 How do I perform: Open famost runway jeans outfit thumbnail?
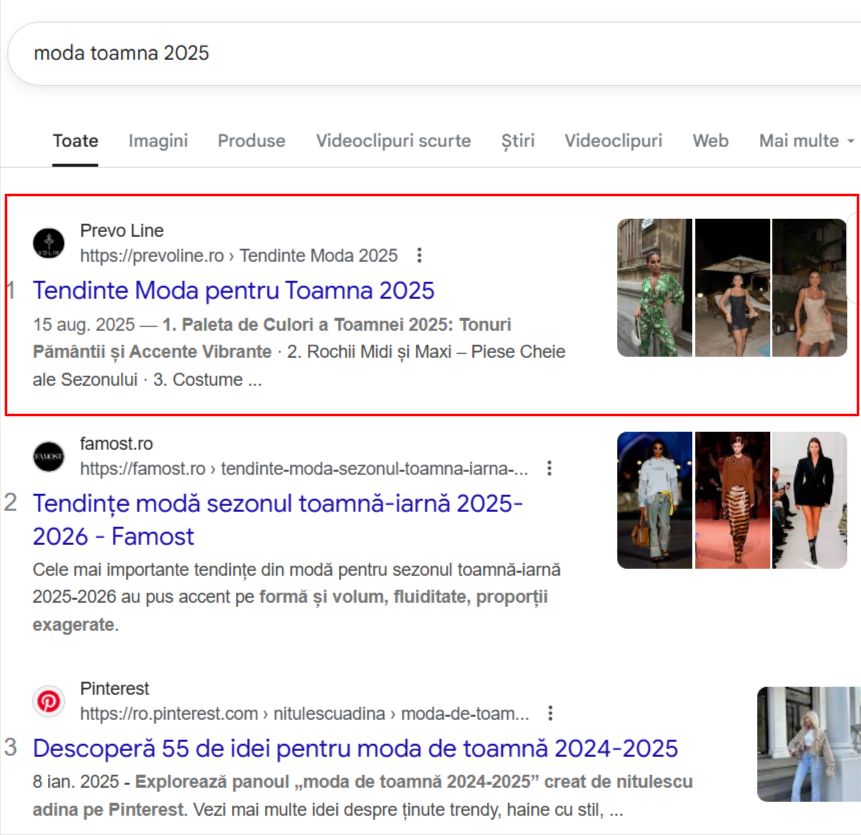655,500
